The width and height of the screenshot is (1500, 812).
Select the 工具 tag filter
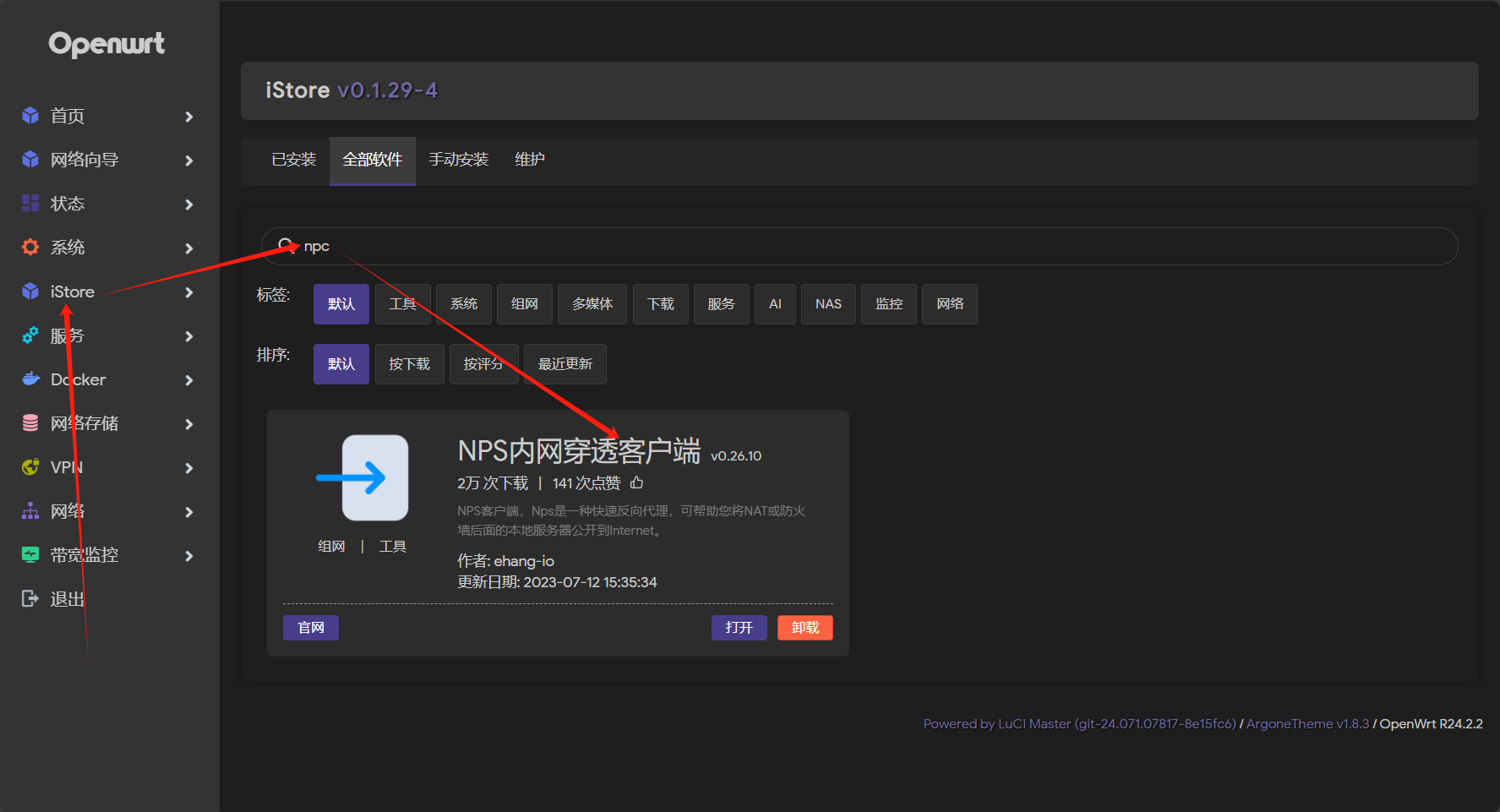coord(402,303)
